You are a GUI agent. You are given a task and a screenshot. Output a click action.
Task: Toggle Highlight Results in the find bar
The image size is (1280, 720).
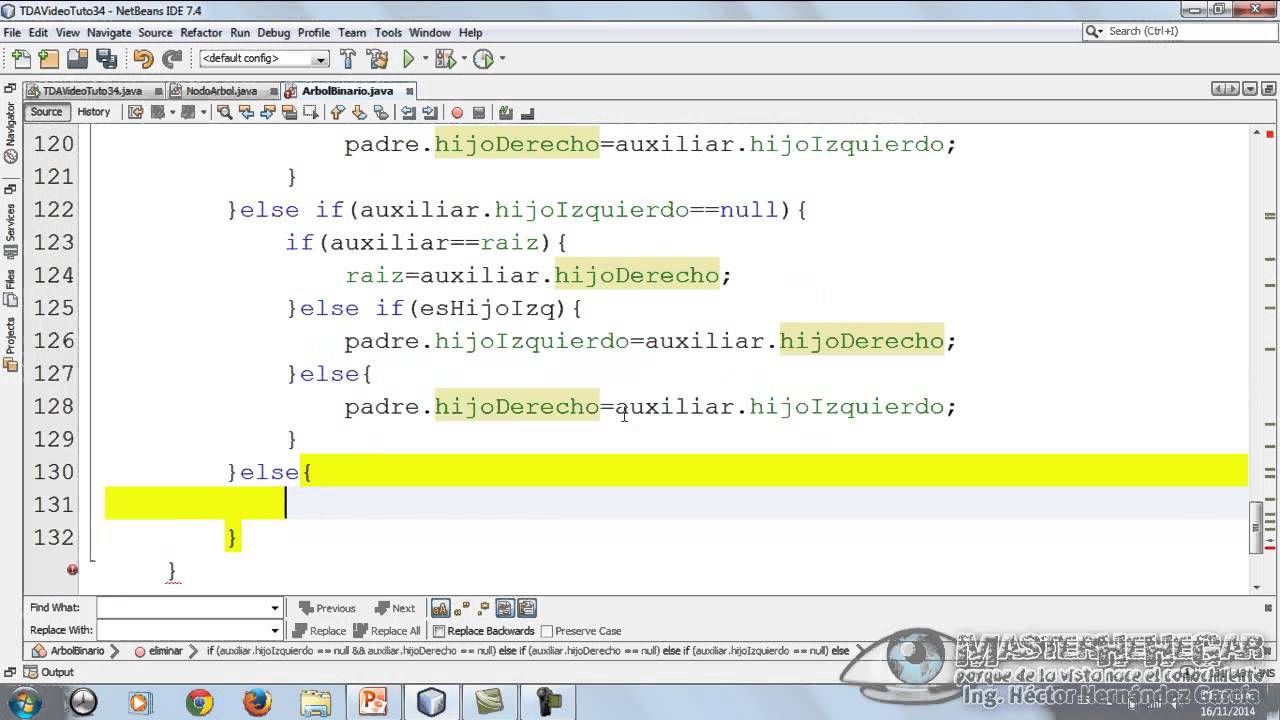(504, 607)
